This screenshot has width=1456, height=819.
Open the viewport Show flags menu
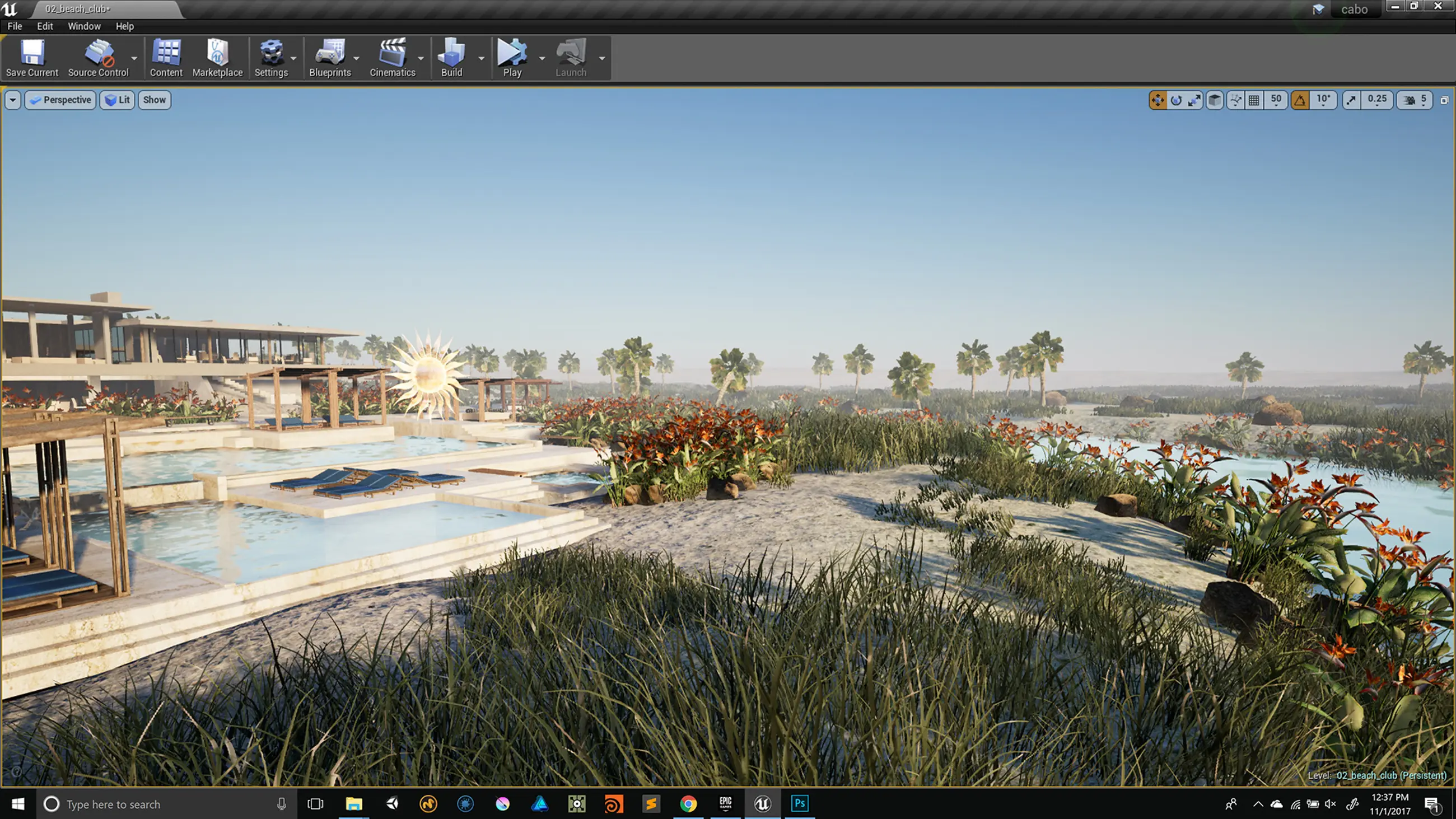coord(155,100)
